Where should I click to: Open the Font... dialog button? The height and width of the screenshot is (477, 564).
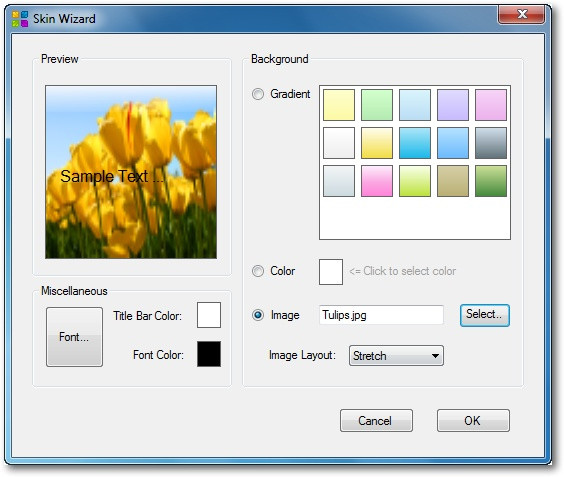[74, 337]
